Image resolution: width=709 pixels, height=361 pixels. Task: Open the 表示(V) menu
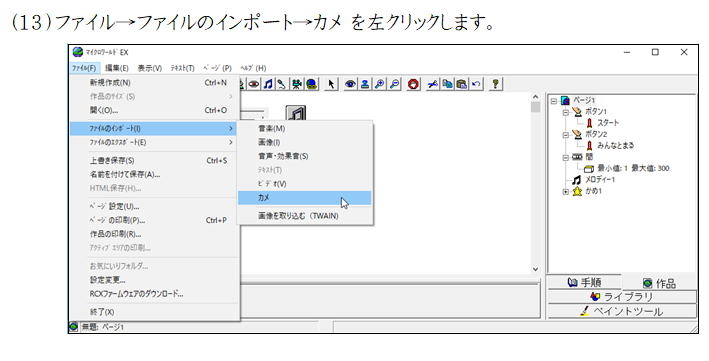click(150, 68)
